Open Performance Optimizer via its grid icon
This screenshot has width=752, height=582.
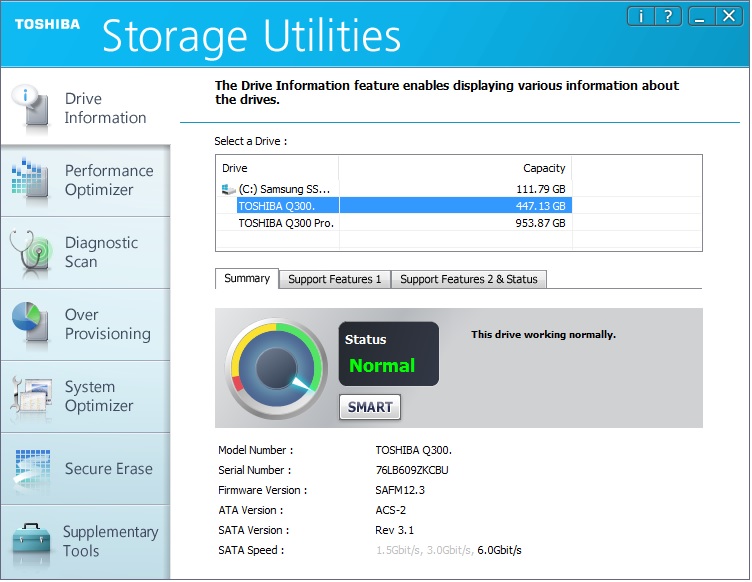coord(30,179)
